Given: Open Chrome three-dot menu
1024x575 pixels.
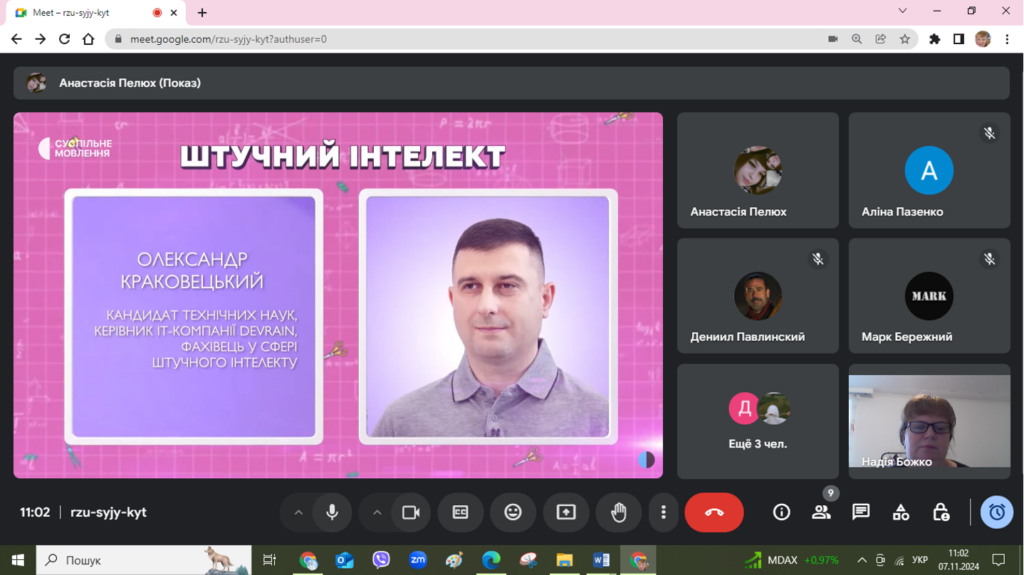Looking at the screenshot, I should 1007,39.
